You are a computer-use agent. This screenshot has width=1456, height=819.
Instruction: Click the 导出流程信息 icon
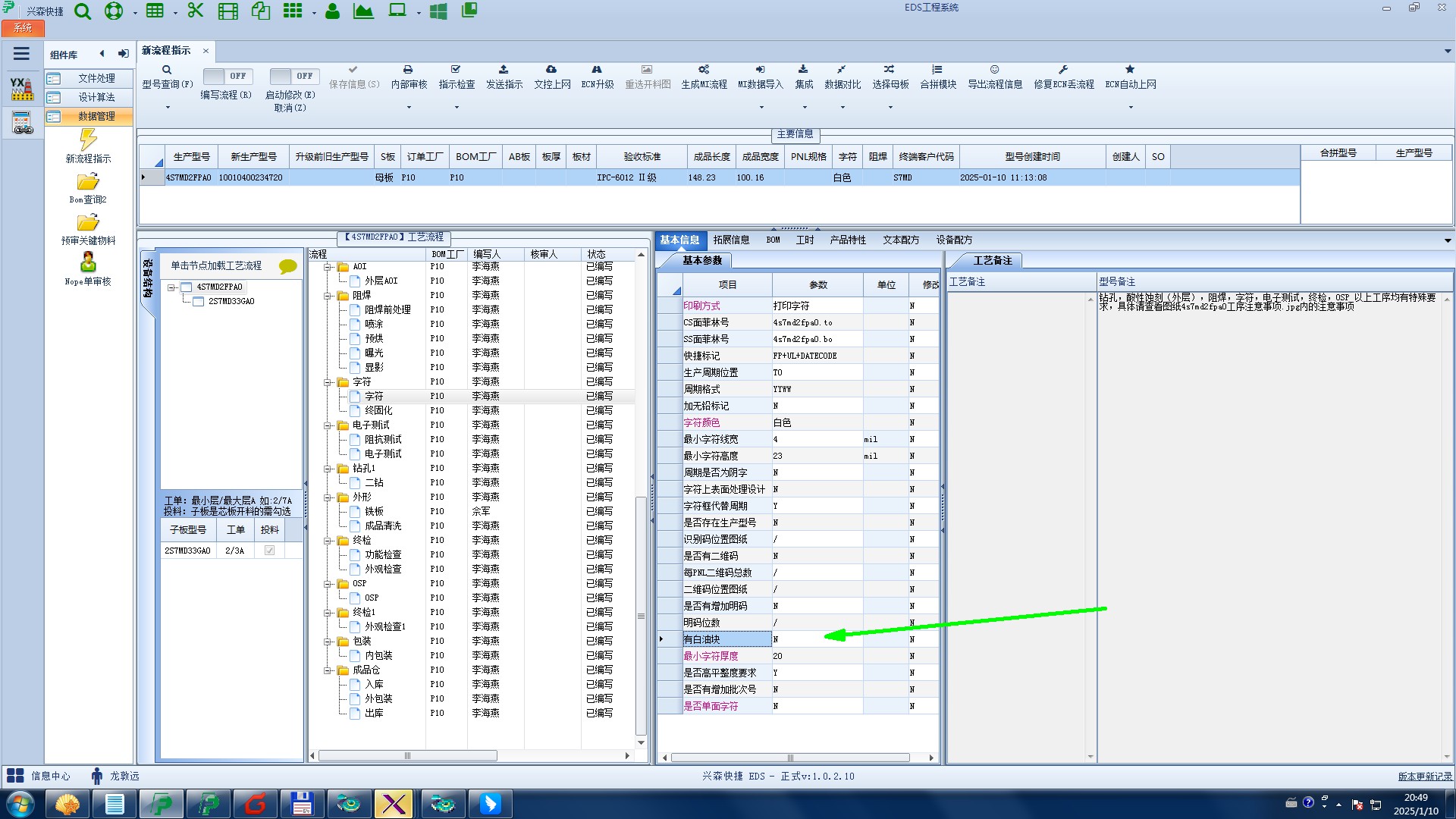(x=994, y=70)
